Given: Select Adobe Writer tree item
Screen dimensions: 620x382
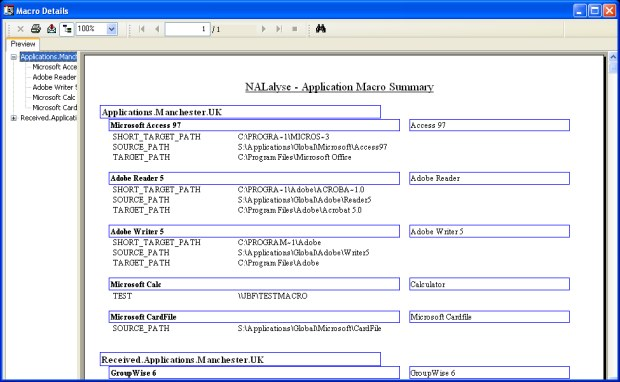Looking at the screenshot, I should coord(55,87).
